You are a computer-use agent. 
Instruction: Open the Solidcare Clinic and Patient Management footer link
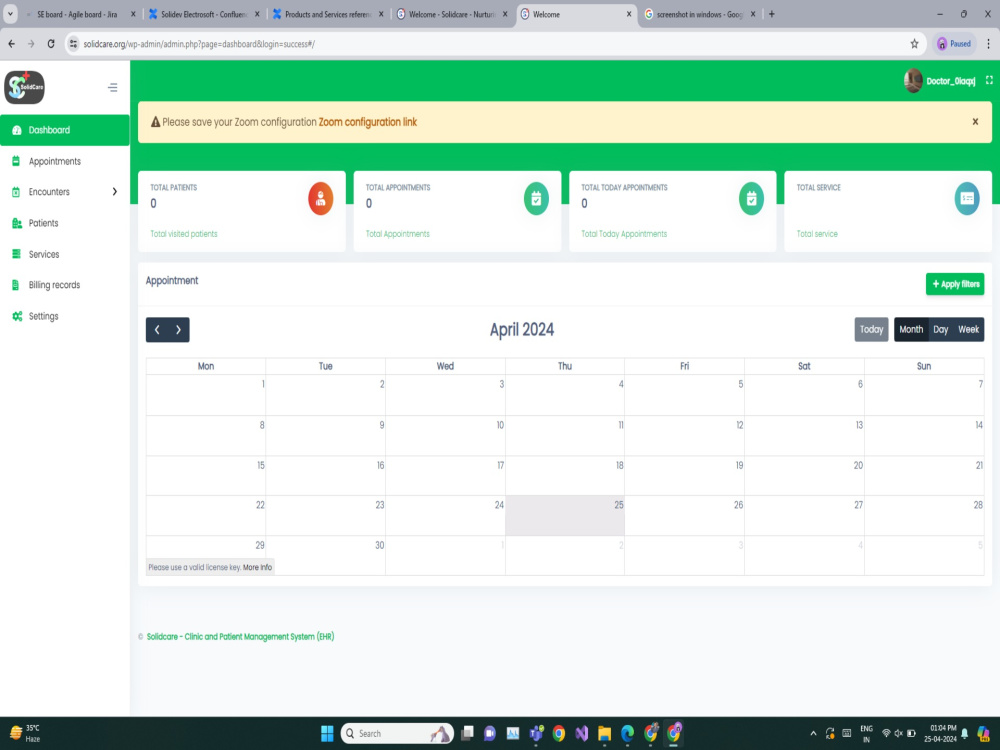tap(240, 636)
